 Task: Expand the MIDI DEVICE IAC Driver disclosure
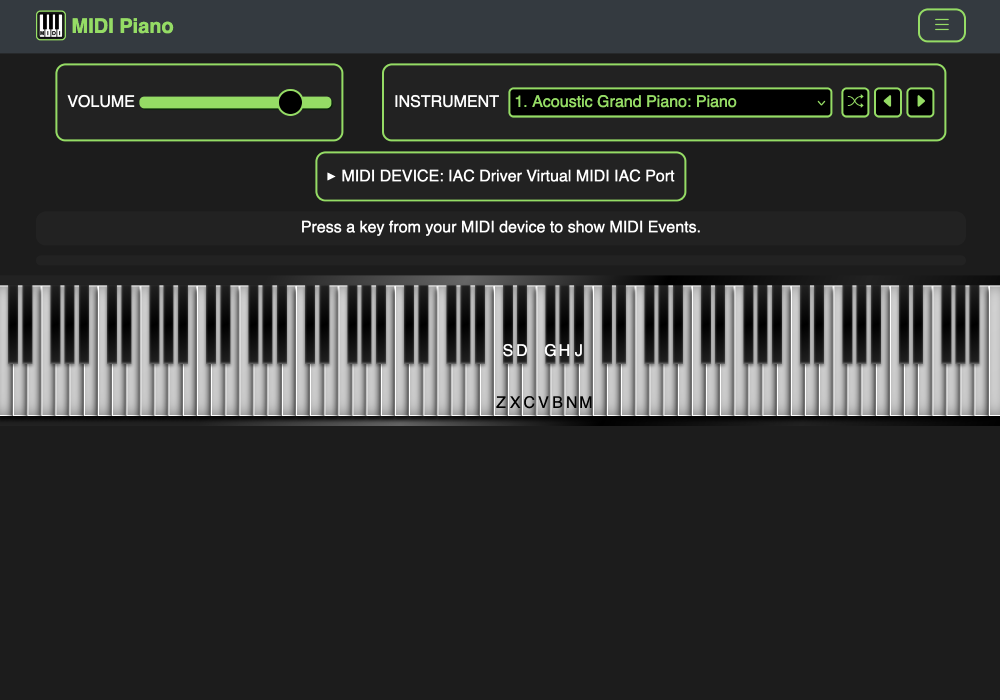coord(501,176)
